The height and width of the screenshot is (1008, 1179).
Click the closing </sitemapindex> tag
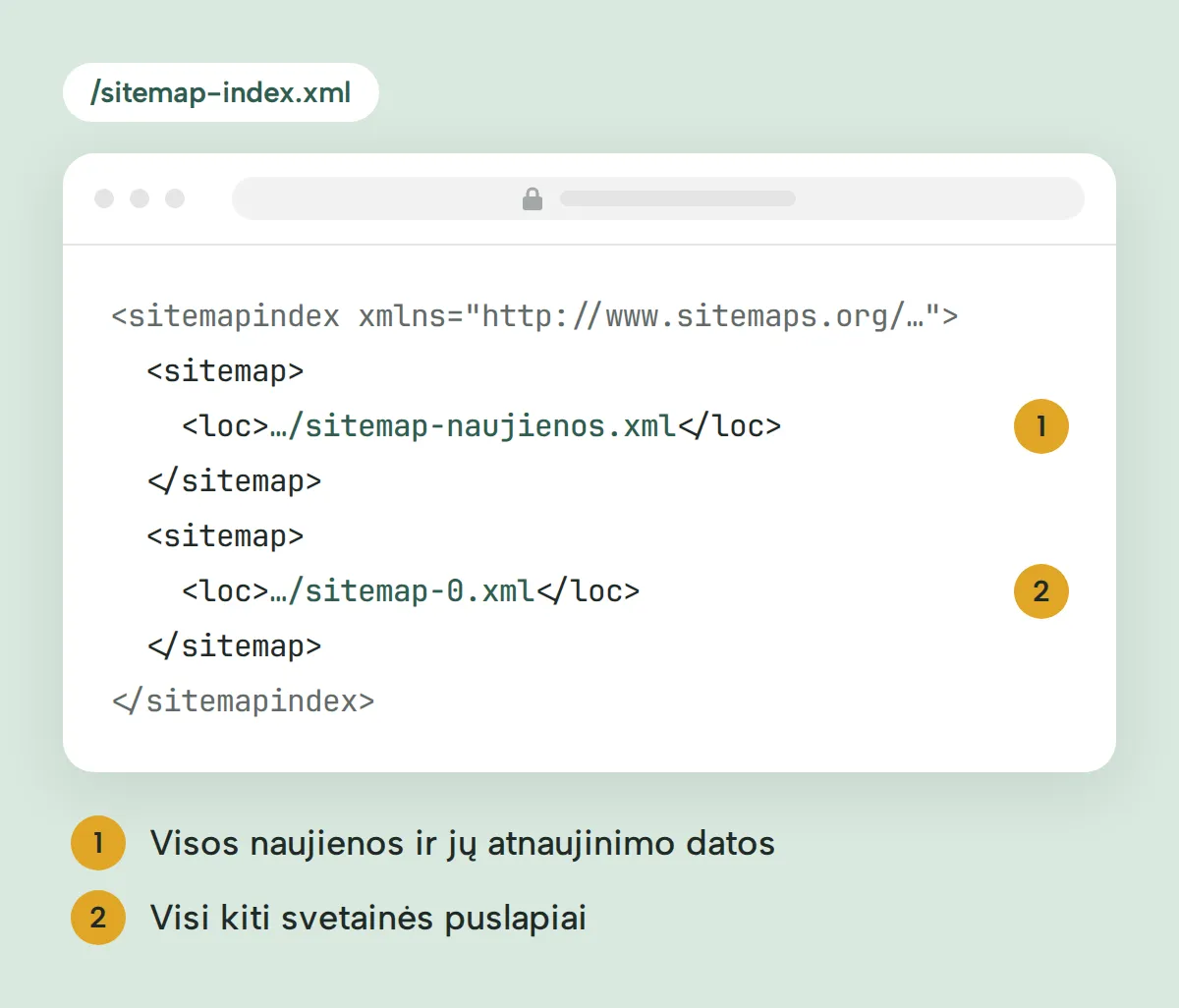click(243, 701)
